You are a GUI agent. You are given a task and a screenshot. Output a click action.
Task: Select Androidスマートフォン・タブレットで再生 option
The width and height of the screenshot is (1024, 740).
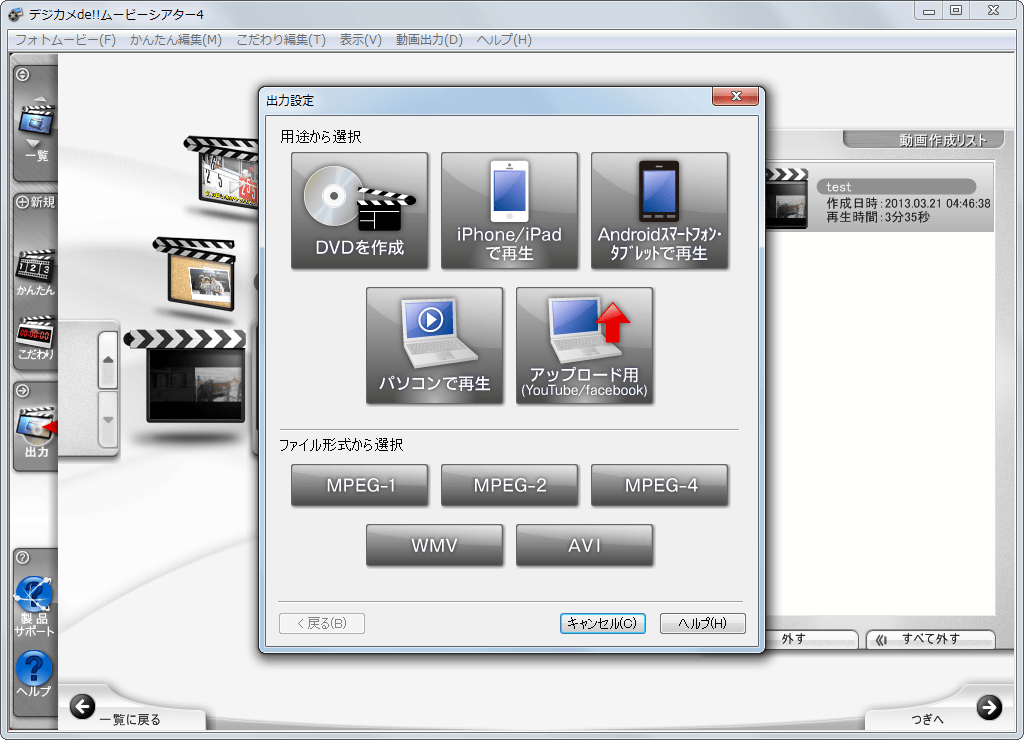[660, 210]
